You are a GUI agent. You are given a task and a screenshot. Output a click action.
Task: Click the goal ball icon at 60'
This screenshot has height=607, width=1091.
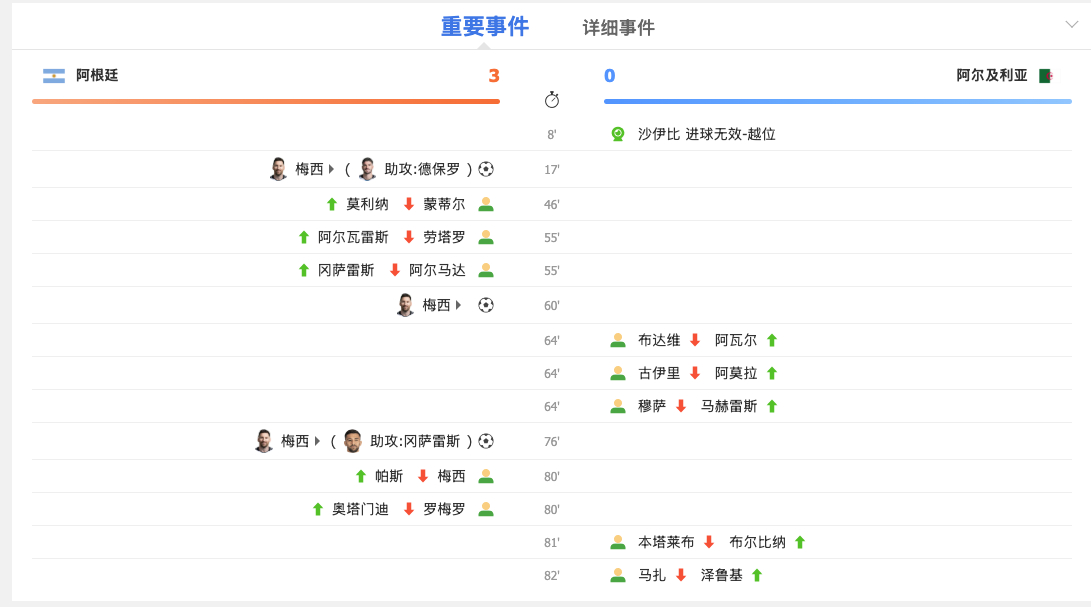[x=486, y=305]
